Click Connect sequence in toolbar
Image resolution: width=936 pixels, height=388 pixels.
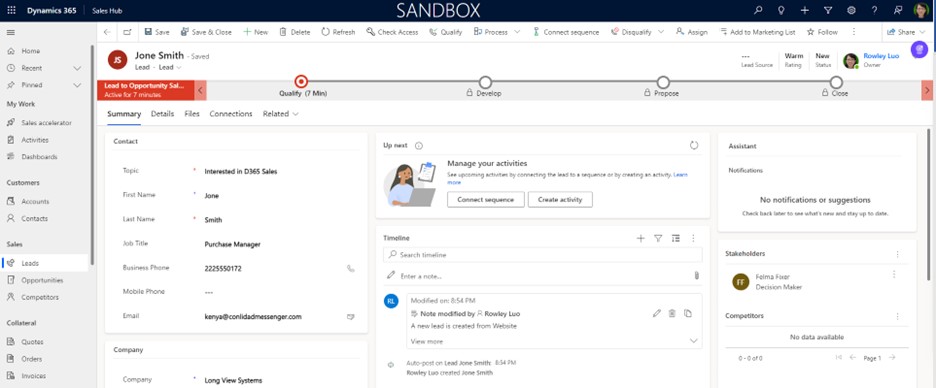(565, 32)
